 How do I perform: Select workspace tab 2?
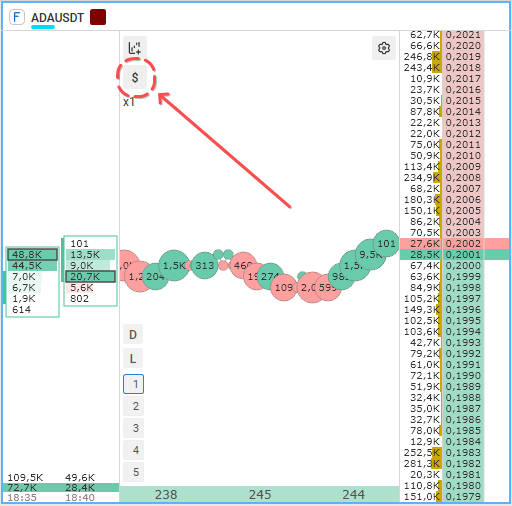(x=133, y=406)
